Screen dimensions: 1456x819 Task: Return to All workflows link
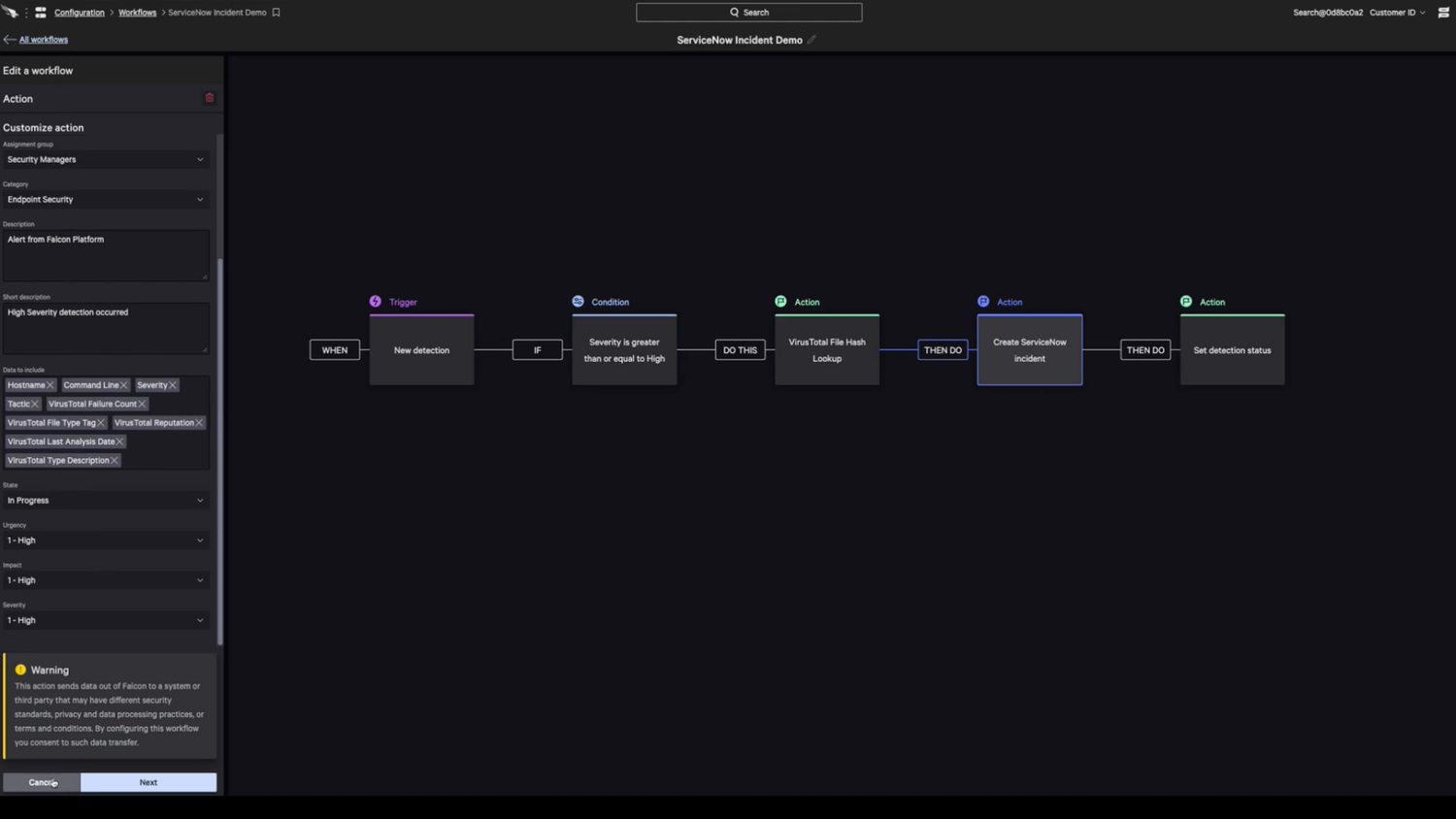click(x=44, y=40)
